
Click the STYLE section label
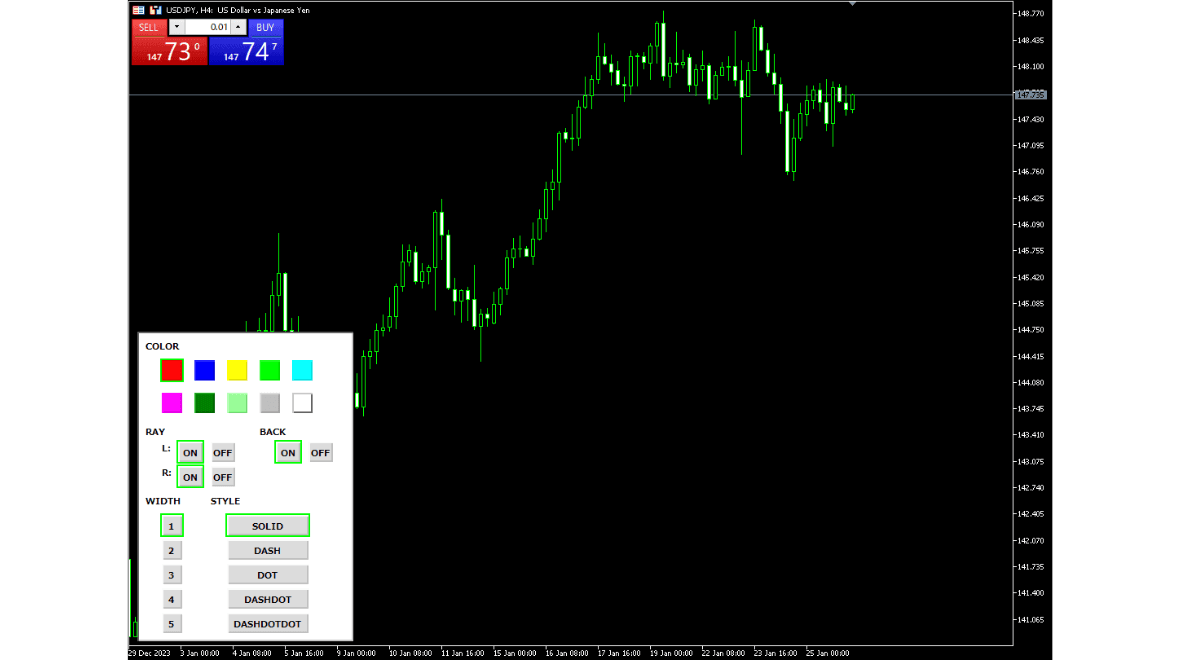(x=225, y=501)
